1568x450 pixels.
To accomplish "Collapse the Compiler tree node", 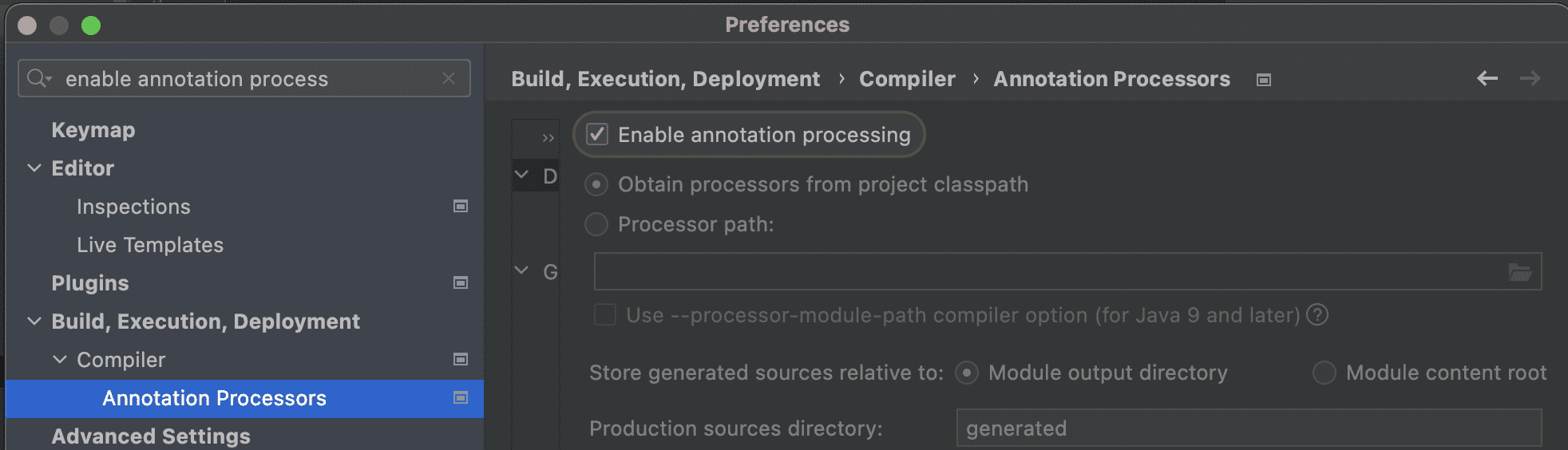I will [60, 360].
